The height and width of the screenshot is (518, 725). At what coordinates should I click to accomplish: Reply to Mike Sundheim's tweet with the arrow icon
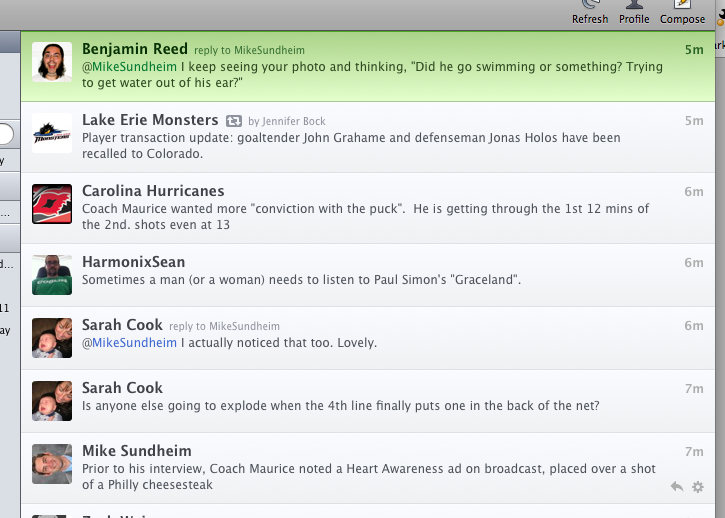coord(677,486)
